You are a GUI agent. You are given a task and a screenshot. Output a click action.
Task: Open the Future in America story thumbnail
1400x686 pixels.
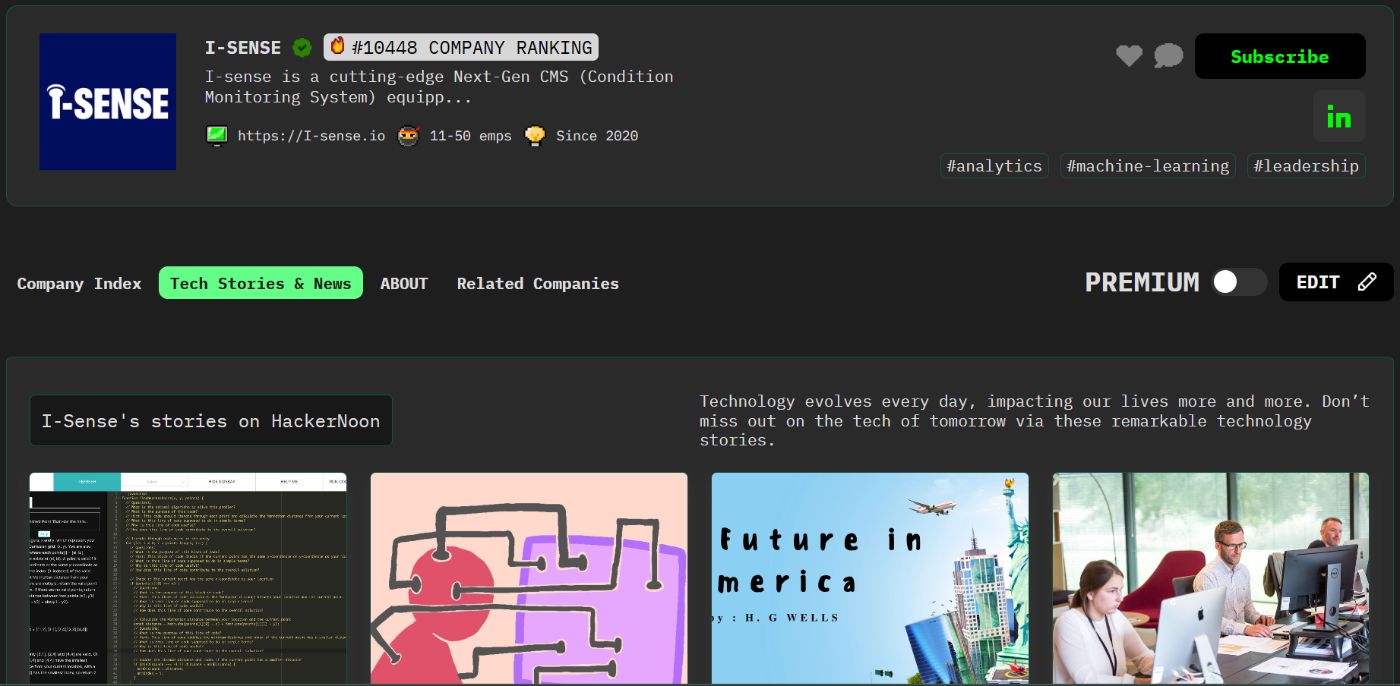click(x=869, y=578)
